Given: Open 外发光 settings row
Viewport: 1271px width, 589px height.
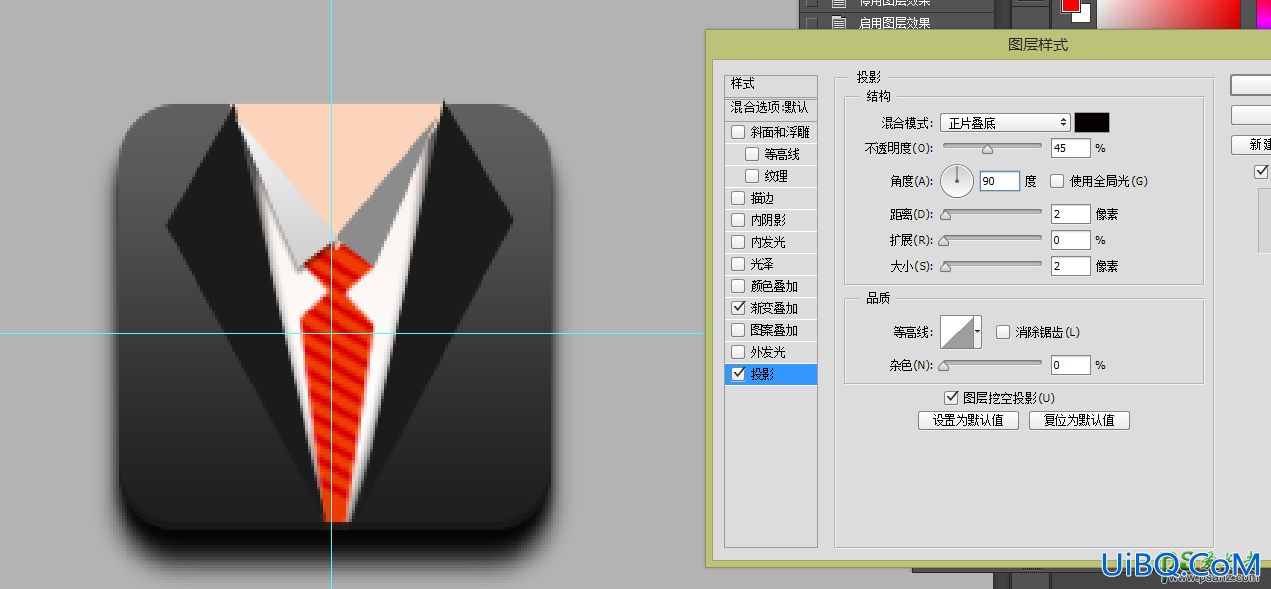Looking at the screenshot, I should point(771,352).
